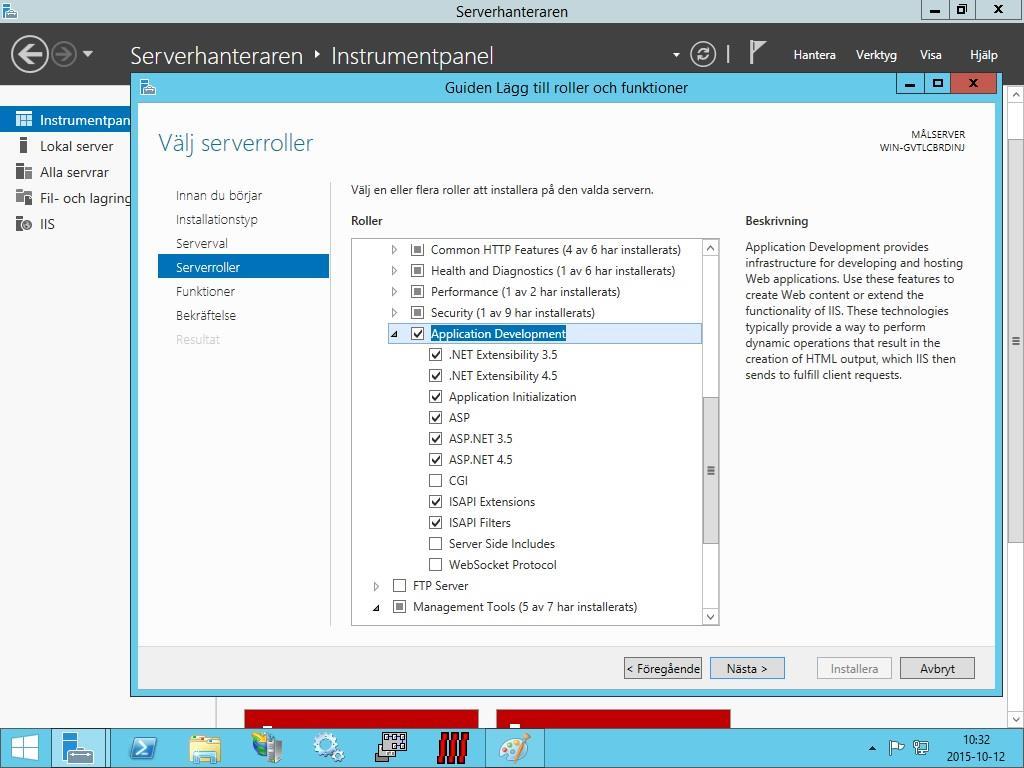
Task: Expand the Health and Diagnostics node
Action: coord(394,270)
